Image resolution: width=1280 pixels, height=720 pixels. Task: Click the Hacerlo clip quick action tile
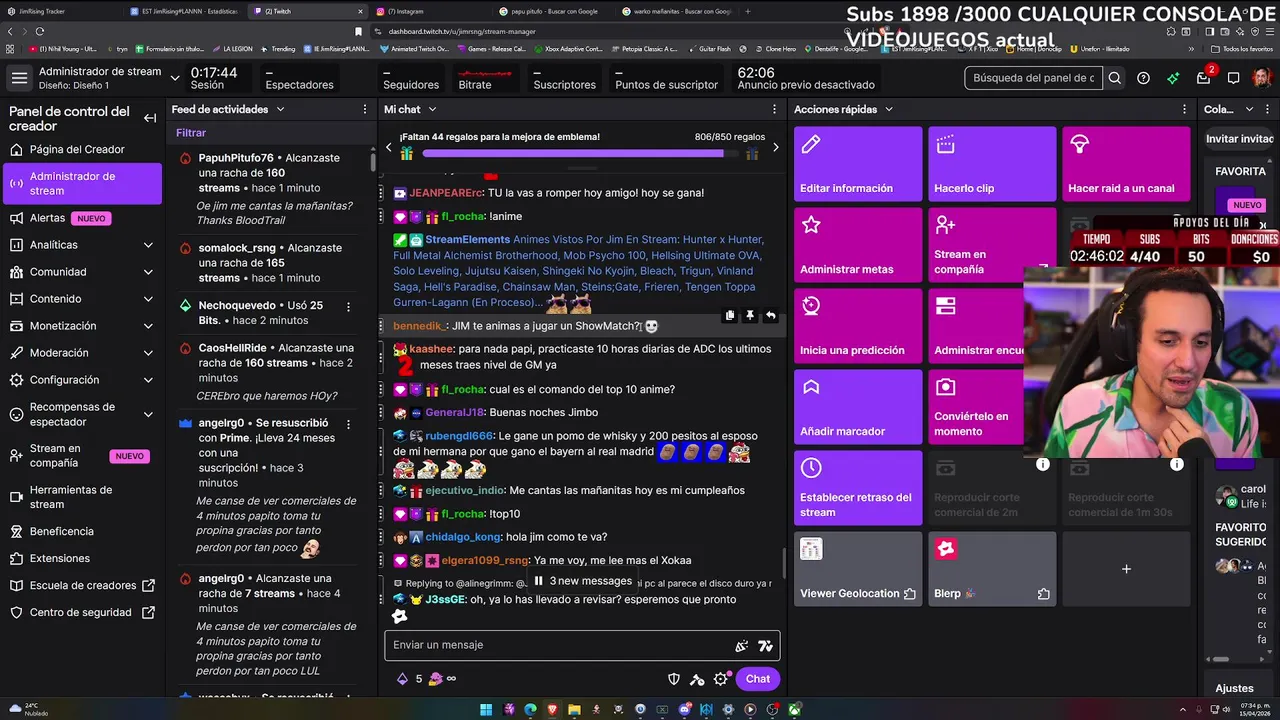point(992,164)
